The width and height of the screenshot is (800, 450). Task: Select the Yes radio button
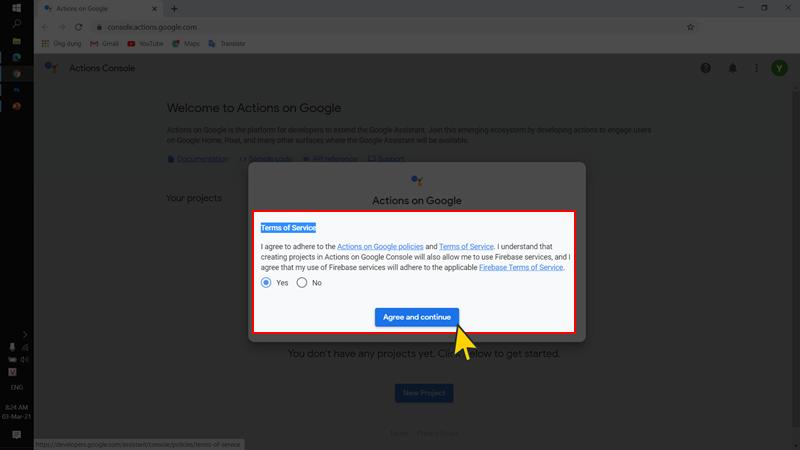(266, 283)
